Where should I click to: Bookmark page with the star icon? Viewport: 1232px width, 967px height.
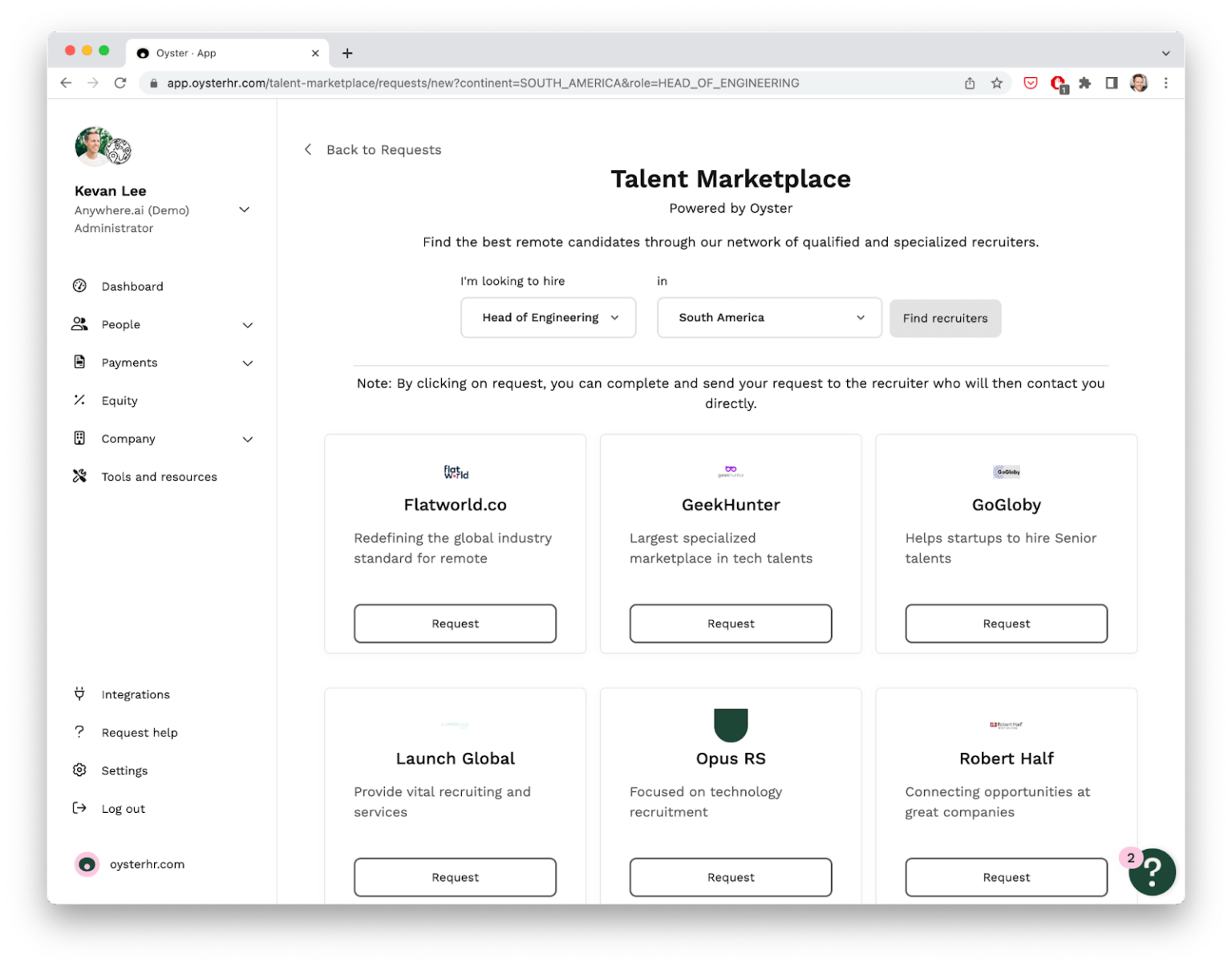996,83
